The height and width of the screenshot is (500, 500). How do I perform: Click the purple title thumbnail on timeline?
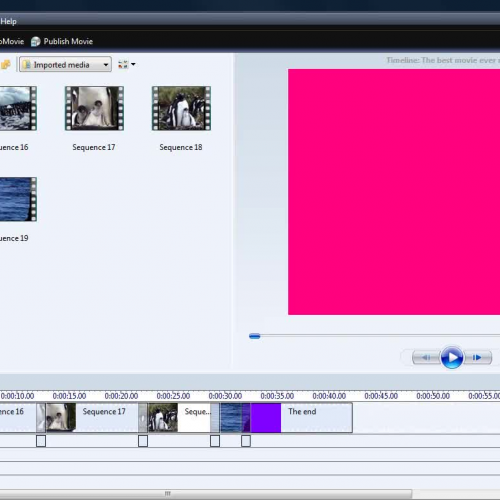(x=266, y=418)
